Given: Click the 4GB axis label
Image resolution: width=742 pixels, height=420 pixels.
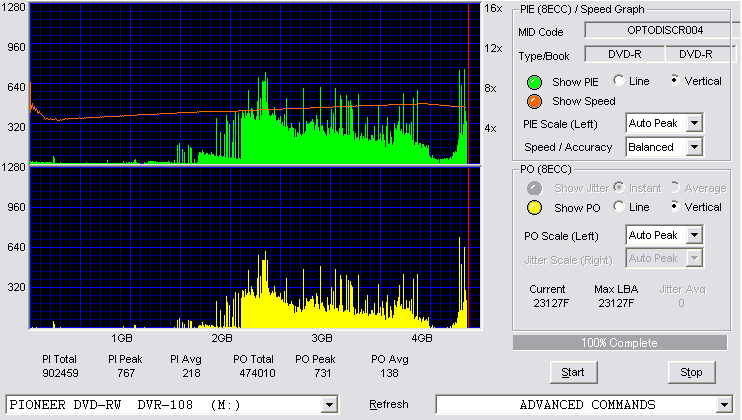Looking at the screenshot, I should (421, 338).
